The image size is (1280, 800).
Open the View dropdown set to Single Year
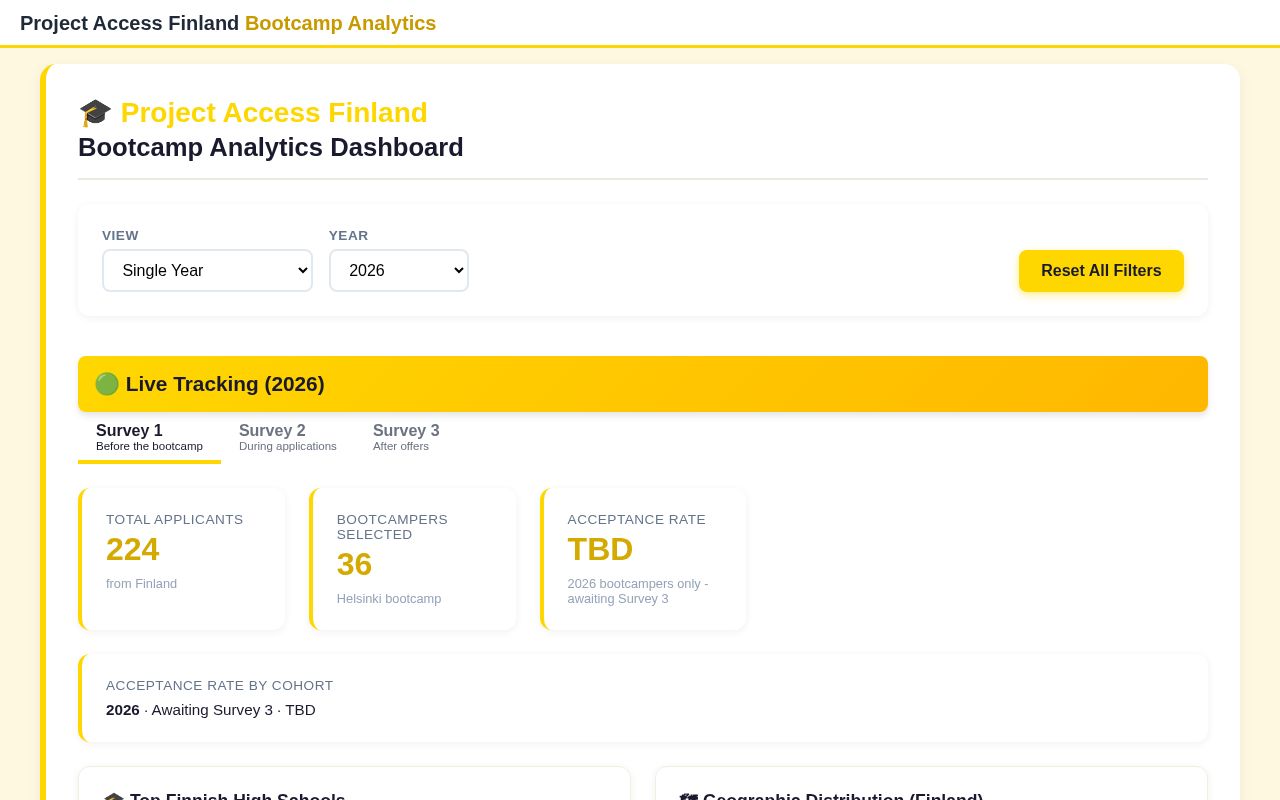[x=207, y=270]
